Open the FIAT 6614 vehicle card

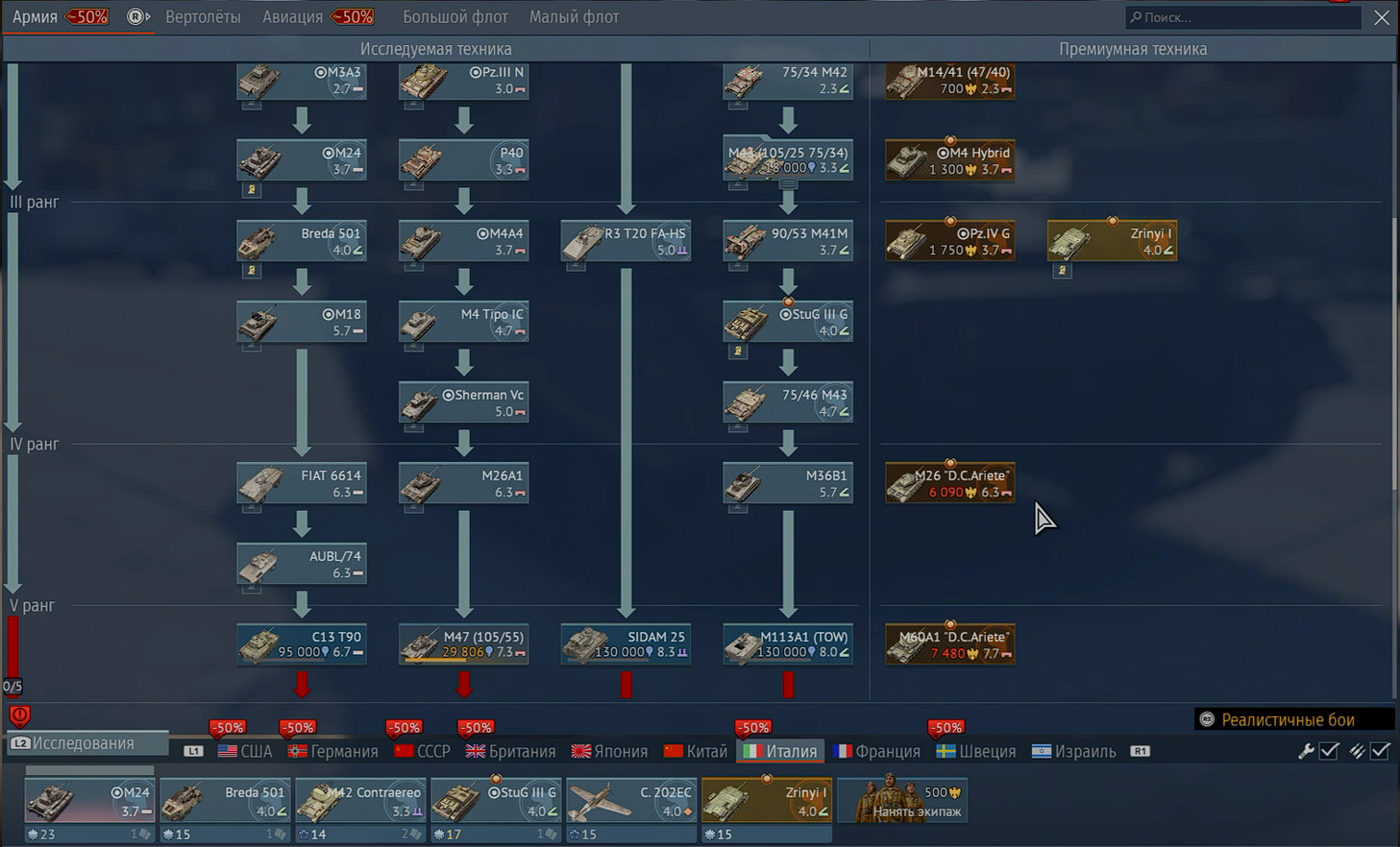(302, 483)
